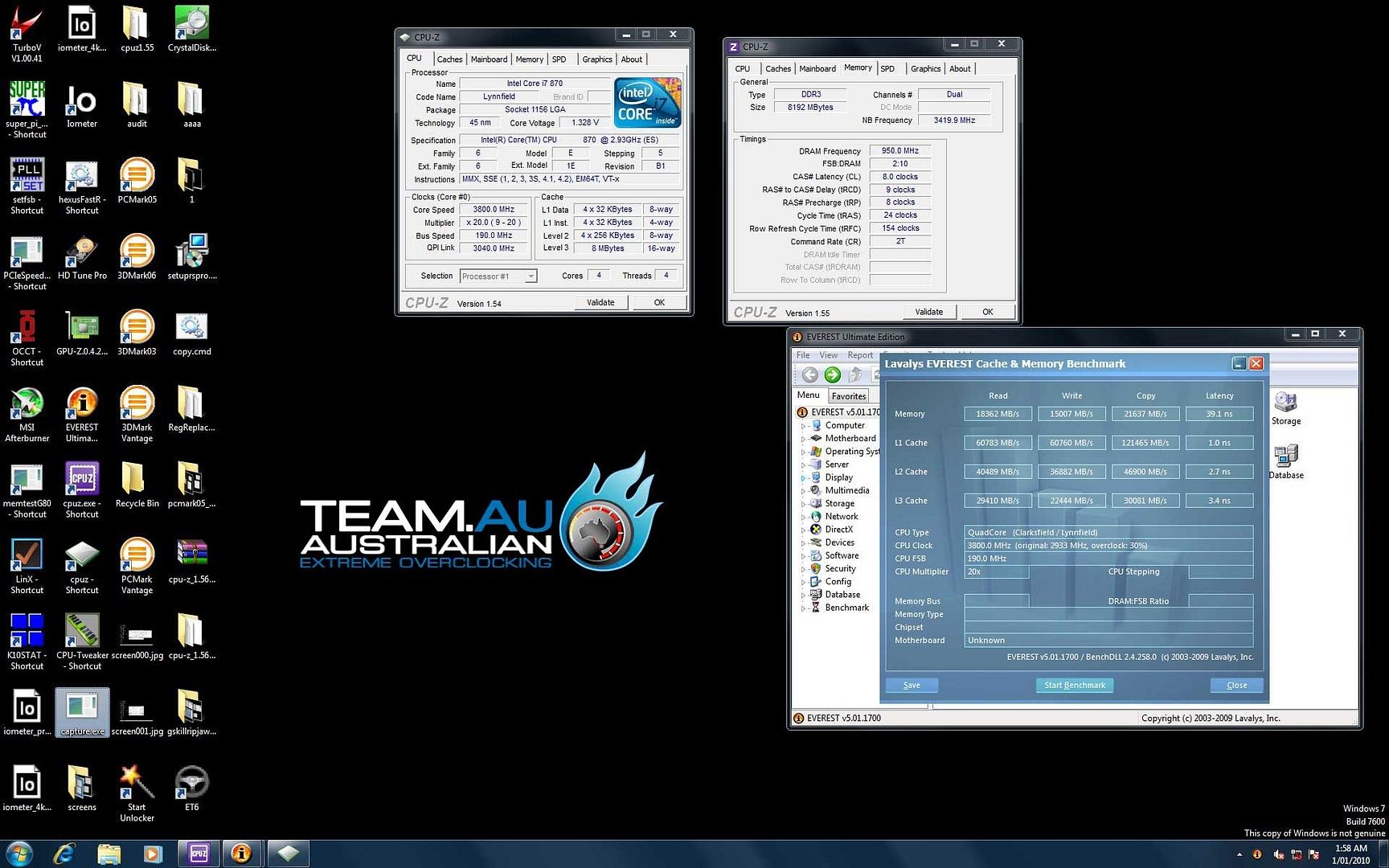This screenshot has height=868, width=1389.
Task: Click Validate in CPU-Z version 1.54
Action: tap(600, 303)
